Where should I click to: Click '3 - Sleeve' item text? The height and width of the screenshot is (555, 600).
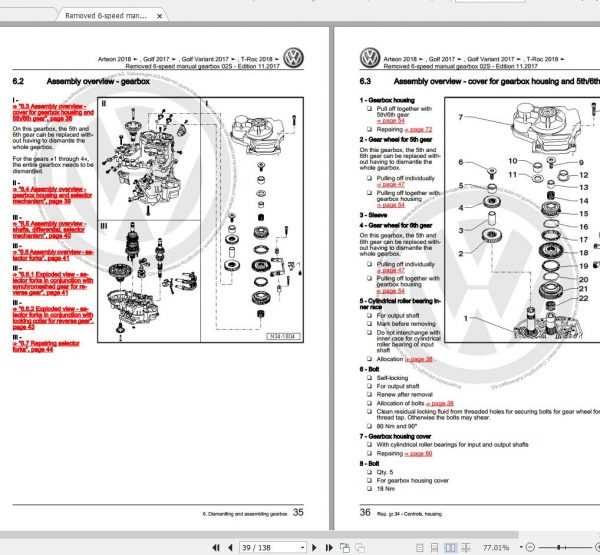tap(373, 215)
